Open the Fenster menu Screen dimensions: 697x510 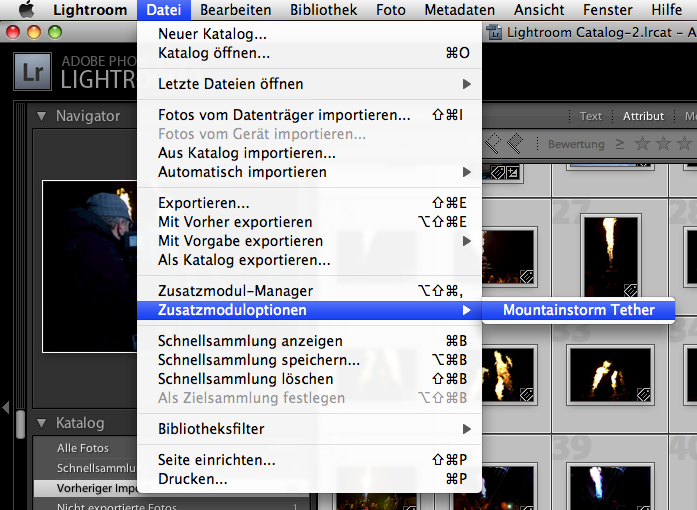coord(607,10)
